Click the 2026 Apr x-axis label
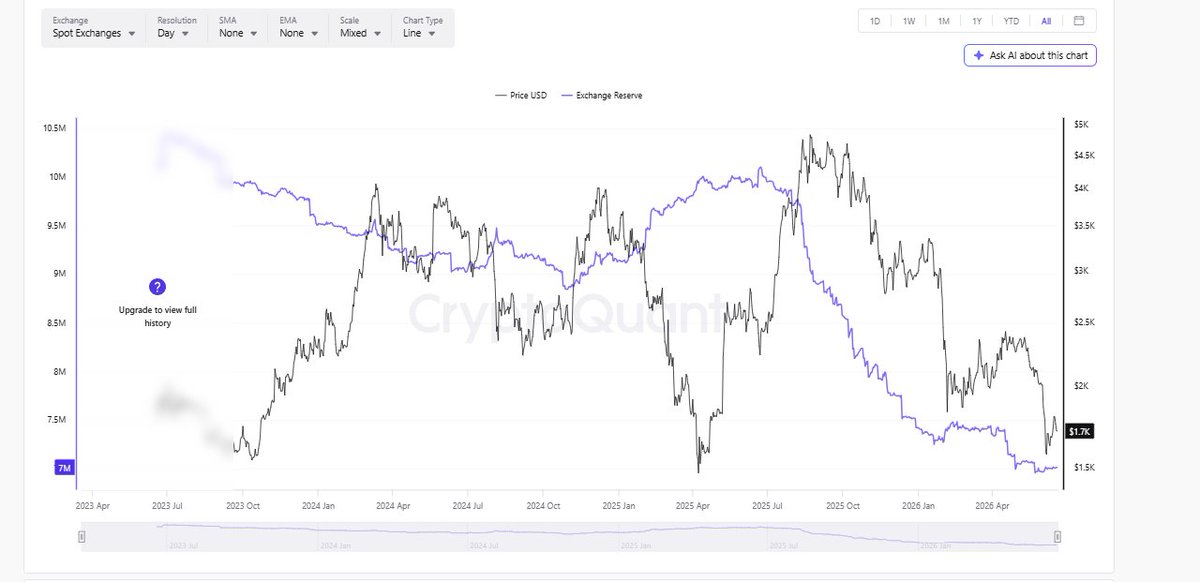 991,506
